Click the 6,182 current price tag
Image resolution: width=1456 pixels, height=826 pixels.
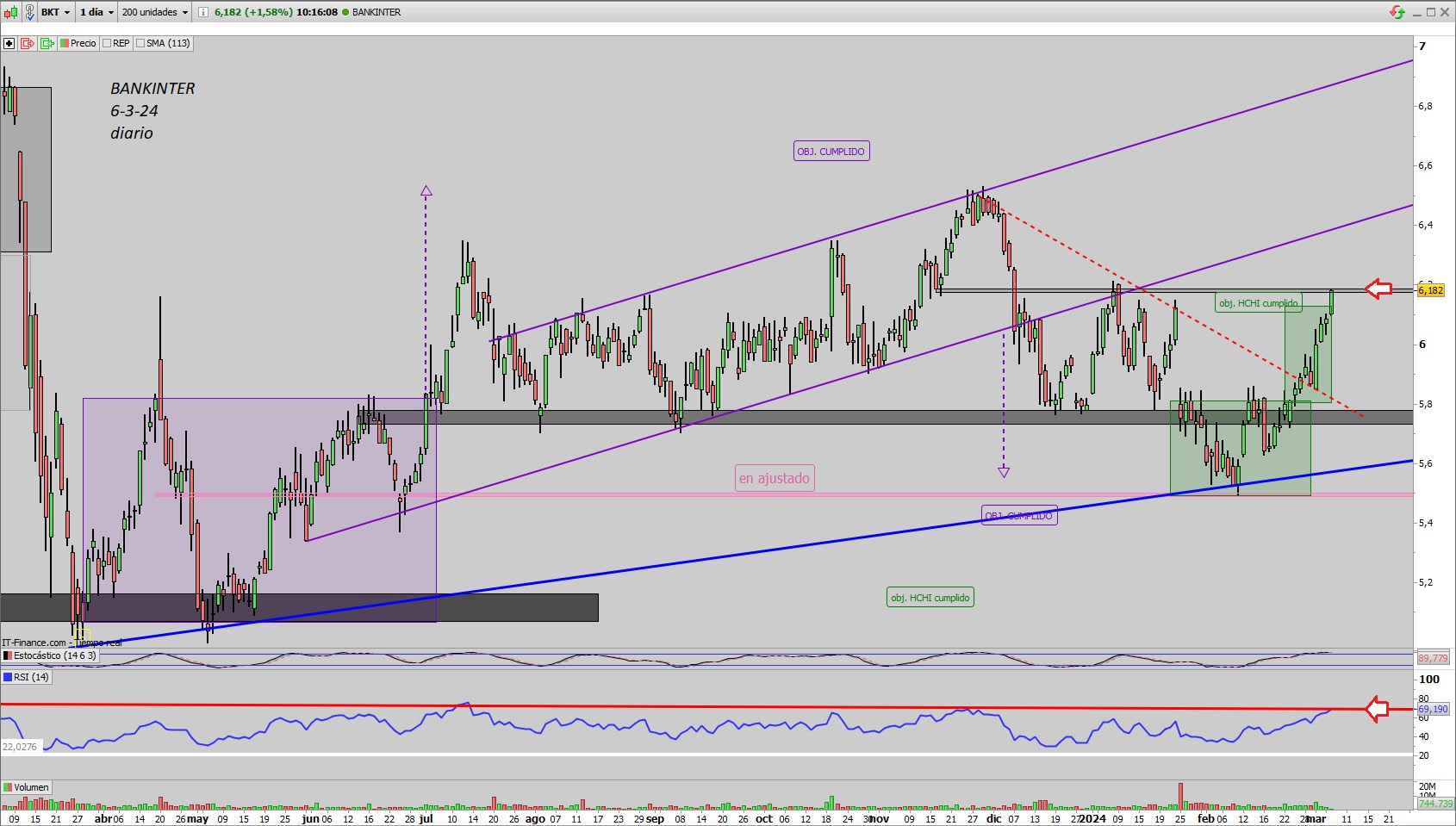1431,290
